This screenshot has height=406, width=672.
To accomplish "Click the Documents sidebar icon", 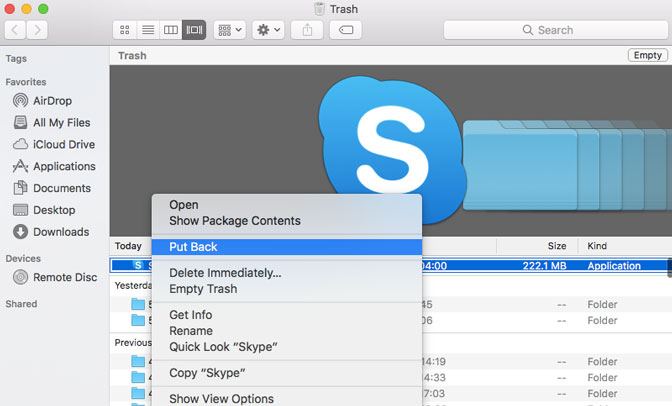I will [x=20, y=188].
